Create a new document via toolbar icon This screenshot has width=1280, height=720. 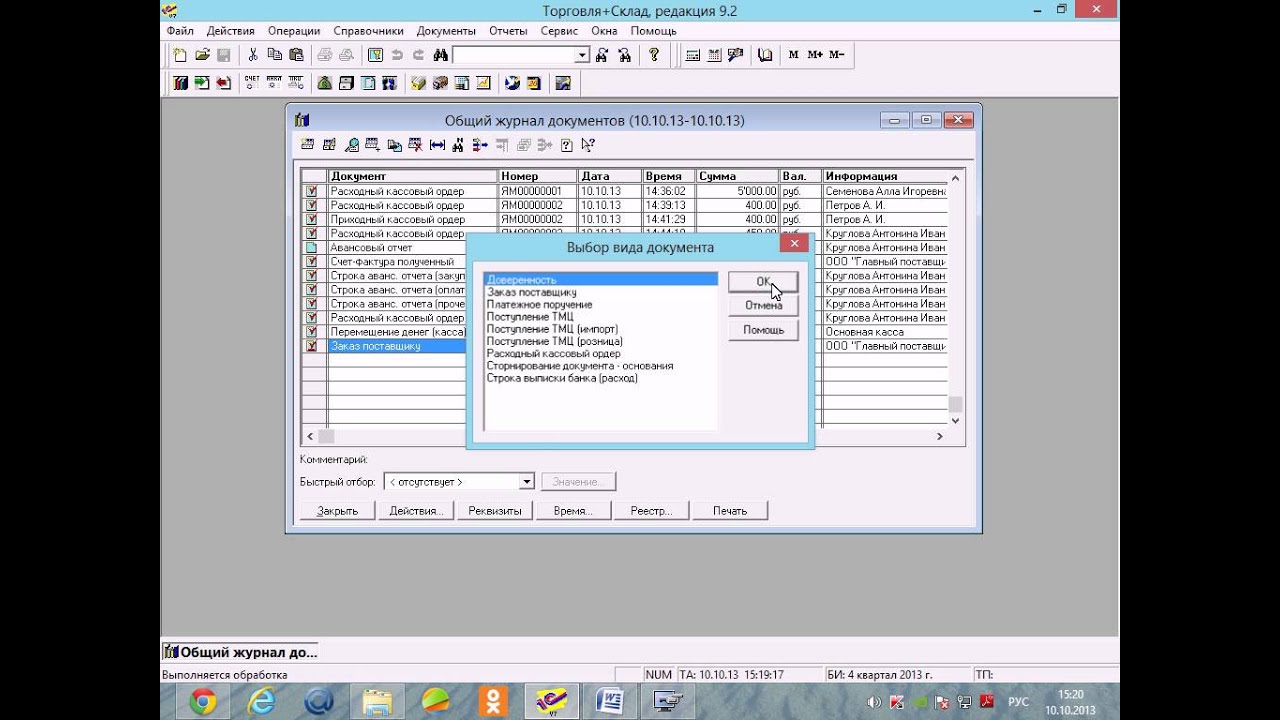(181, 55)
